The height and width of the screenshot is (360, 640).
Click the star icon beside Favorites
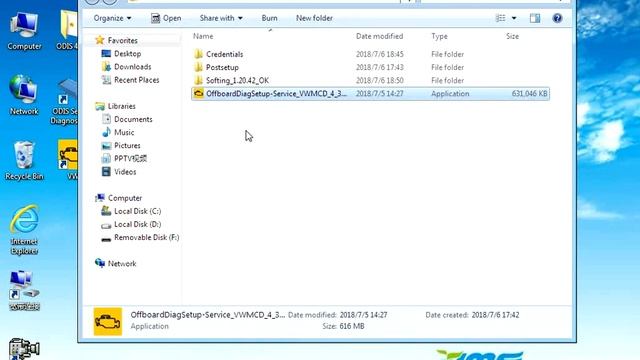point(100,40)
